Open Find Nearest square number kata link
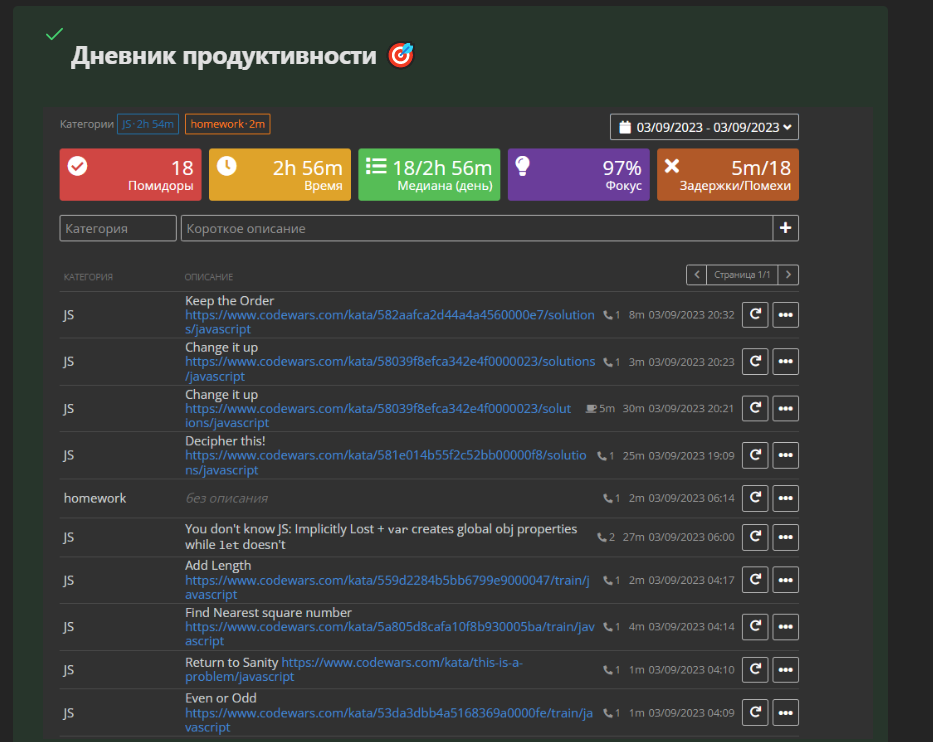Screen dimensions: 933x742 389,627
